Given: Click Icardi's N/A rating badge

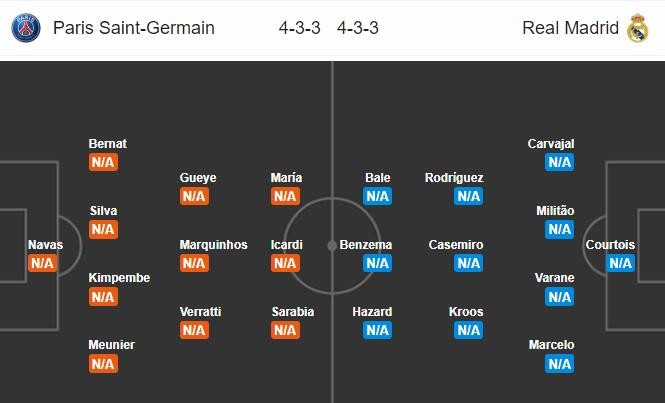Looking at the screenshot, I should [285, 263].
